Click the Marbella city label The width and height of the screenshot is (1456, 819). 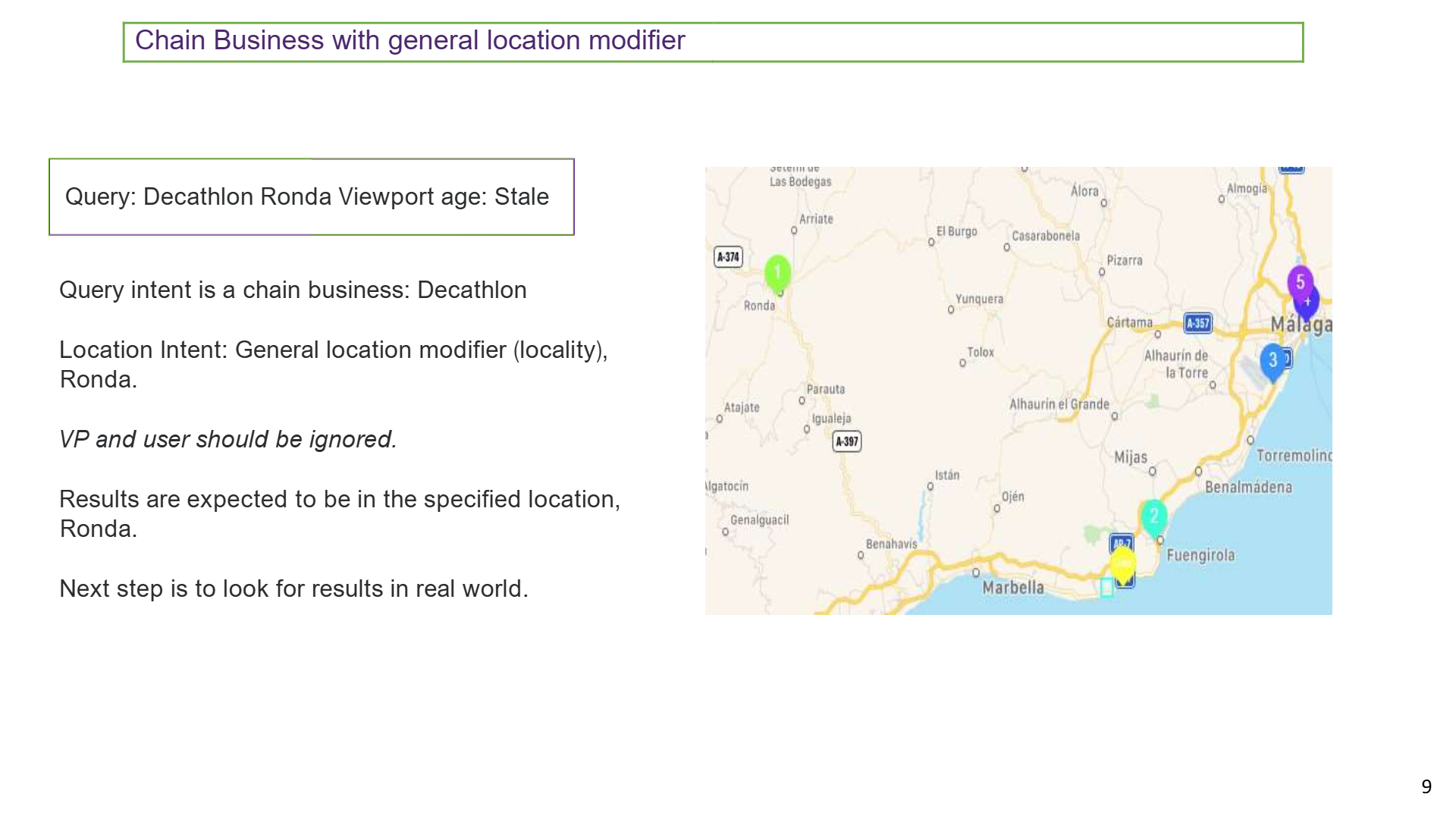(x=1013, y=588)
